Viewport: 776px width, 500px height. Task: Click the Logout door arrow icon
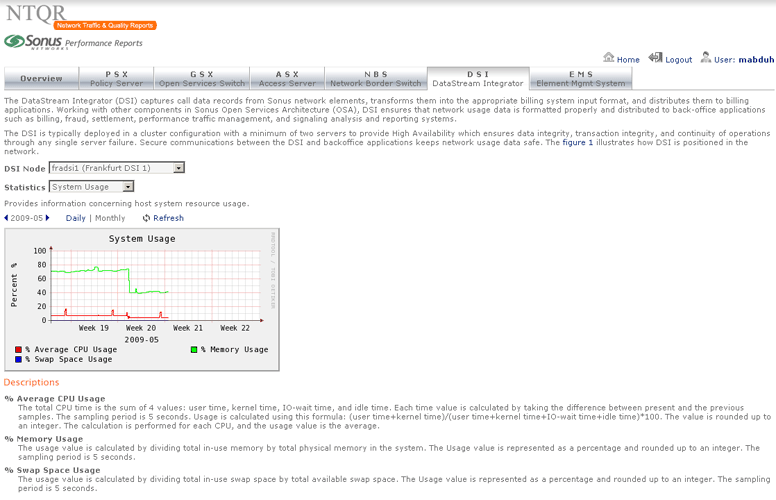(x=655, y=57)
